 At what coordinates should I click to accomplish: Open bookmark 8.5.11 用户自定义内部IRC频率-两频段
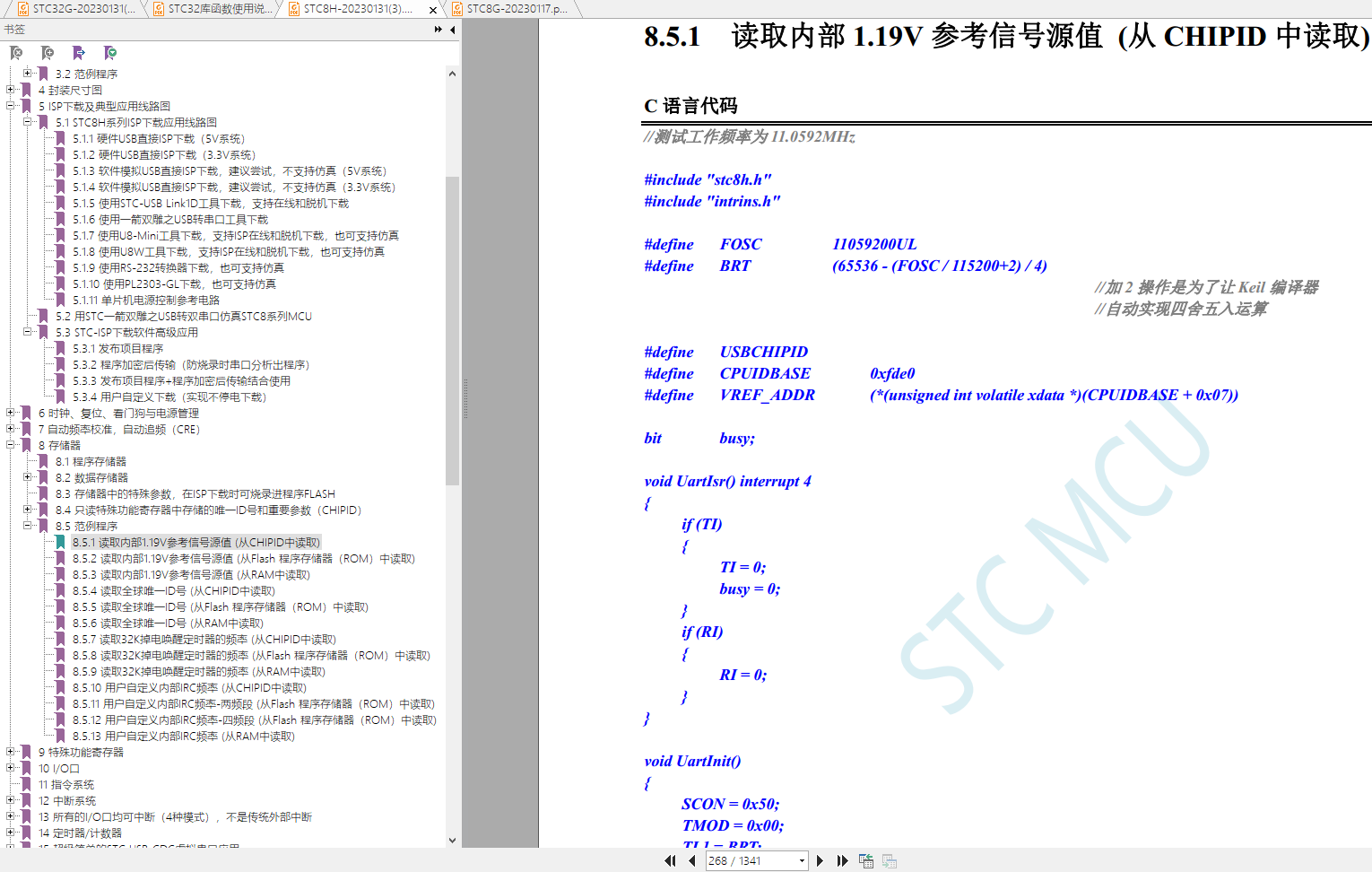click(254, 704)
